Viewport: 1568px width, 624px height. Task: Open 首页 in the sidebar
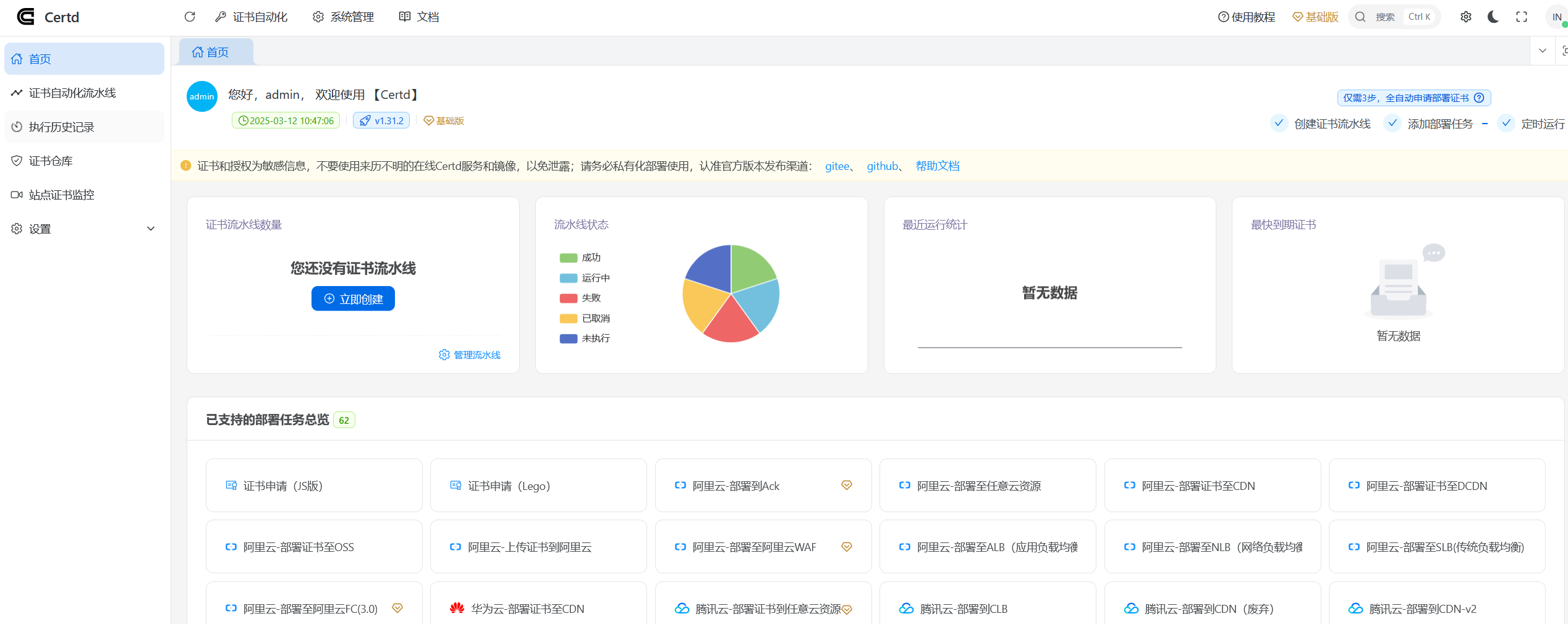pyautogui.click(x=84, y=59)
